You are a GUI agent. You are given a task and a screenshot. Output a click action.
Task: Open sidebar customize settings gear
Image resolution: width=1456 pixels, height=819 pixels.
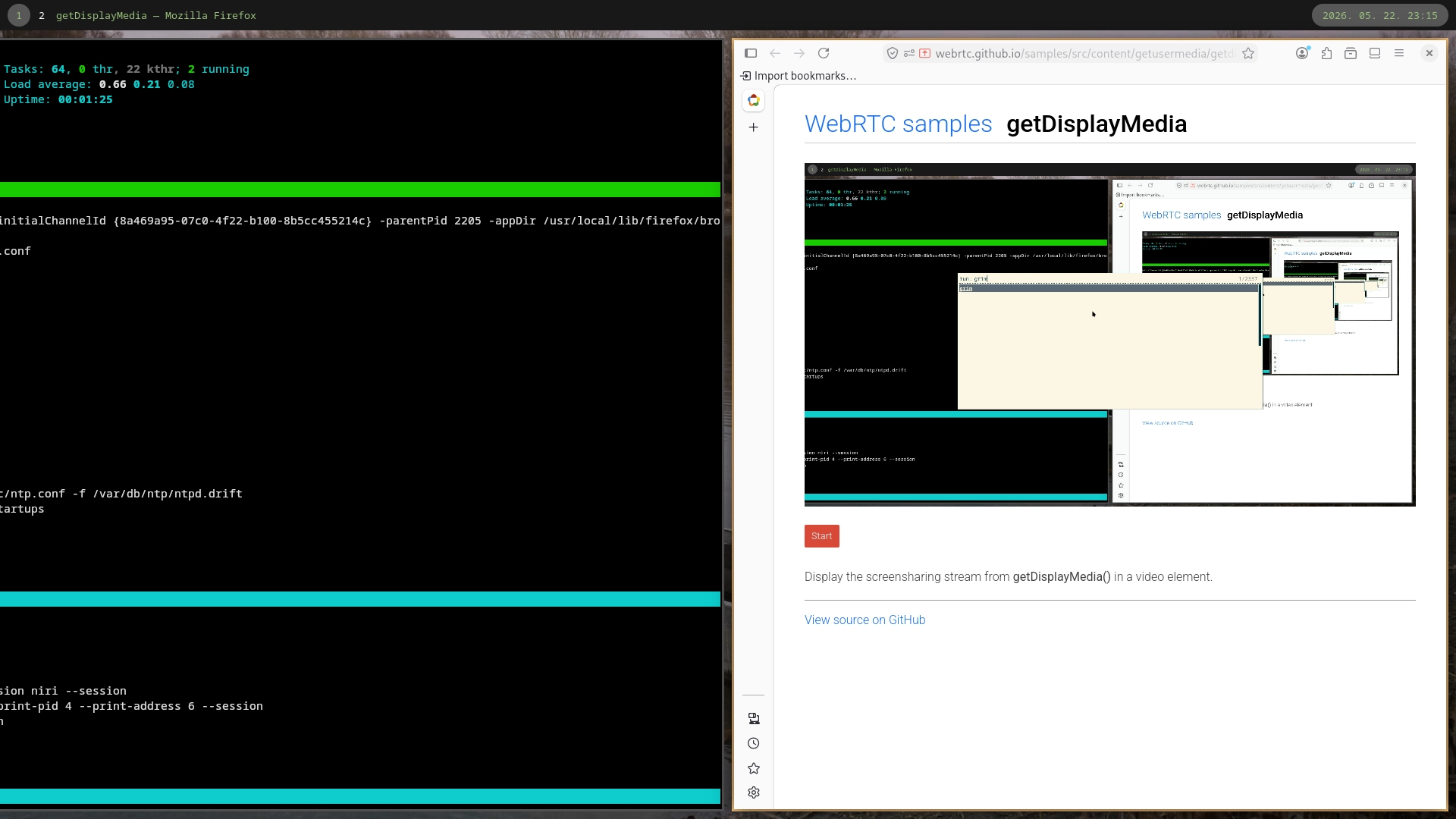[x=754, y=792]
